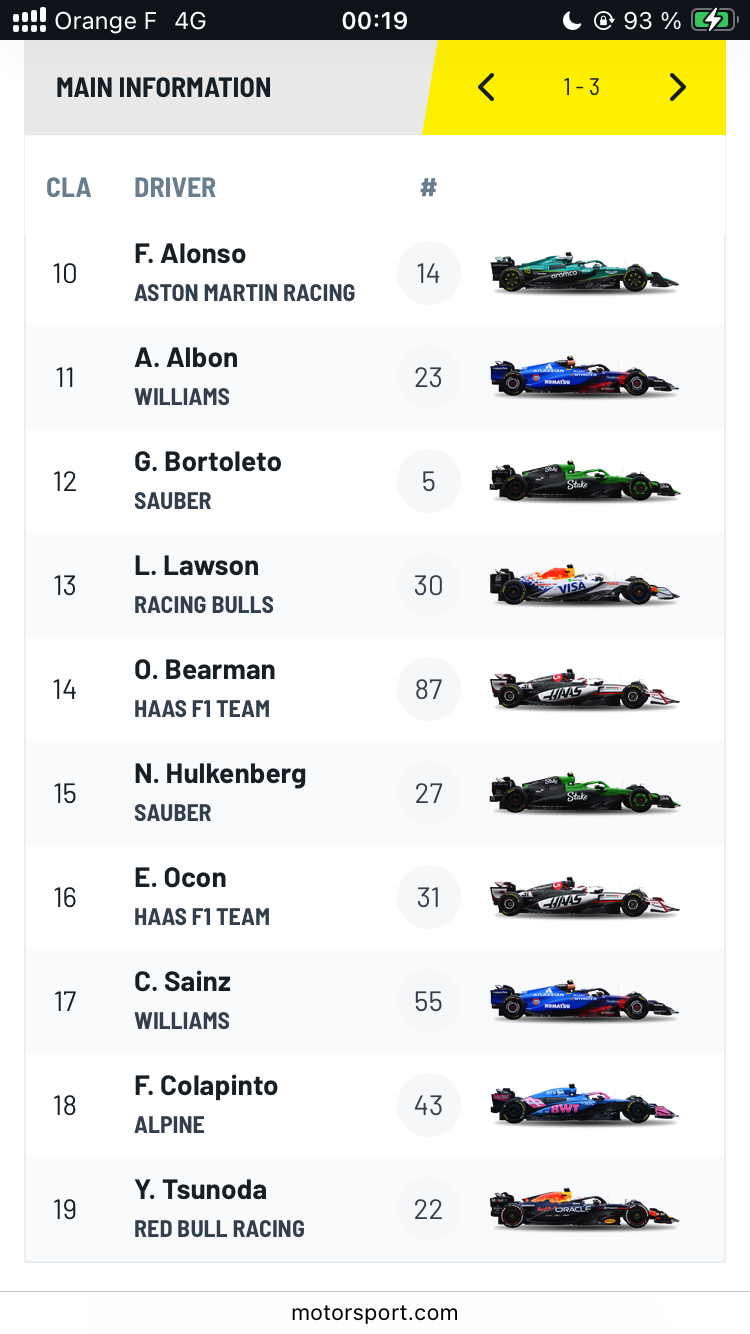The width and height of the screenshot is (750, 1334).
Task: Open F. Alonso driver link
Action: click(x=190, y=254)
